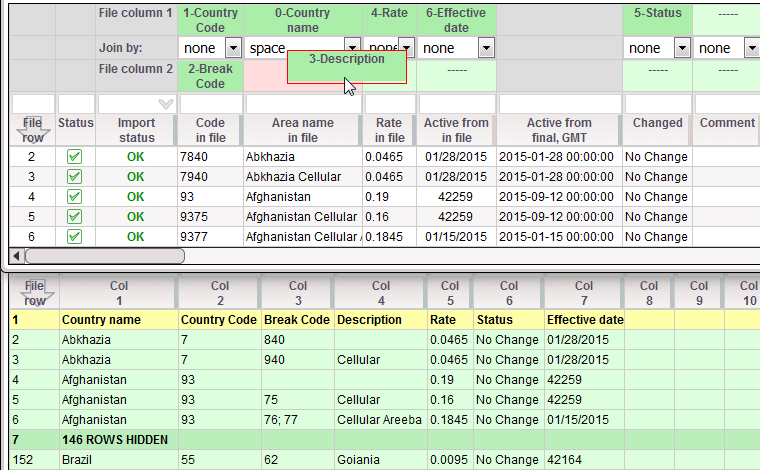Click the Active from final filter field
The image size is (760, 470).
point(560,104)
